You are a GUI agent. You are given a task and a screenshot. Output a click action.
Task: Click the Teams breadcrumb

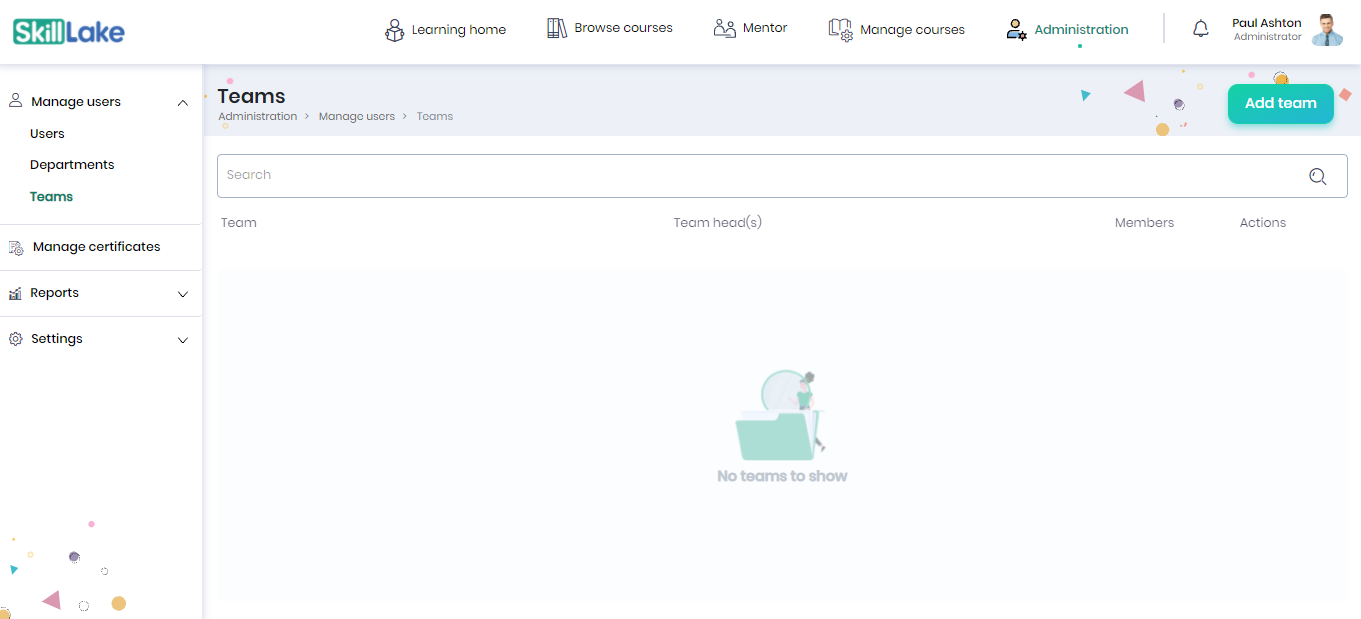pos(435,117)
